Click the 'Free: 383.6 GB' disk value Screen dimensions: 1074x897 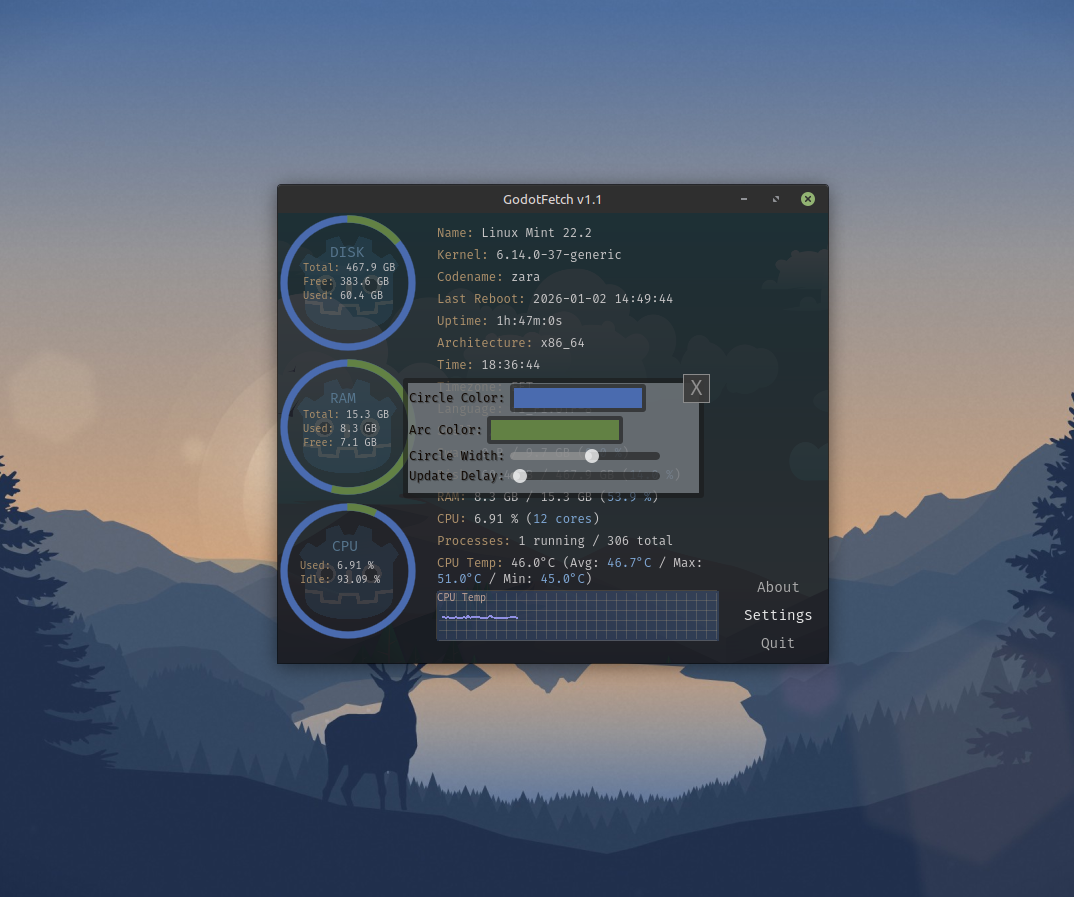click(346, 281)
